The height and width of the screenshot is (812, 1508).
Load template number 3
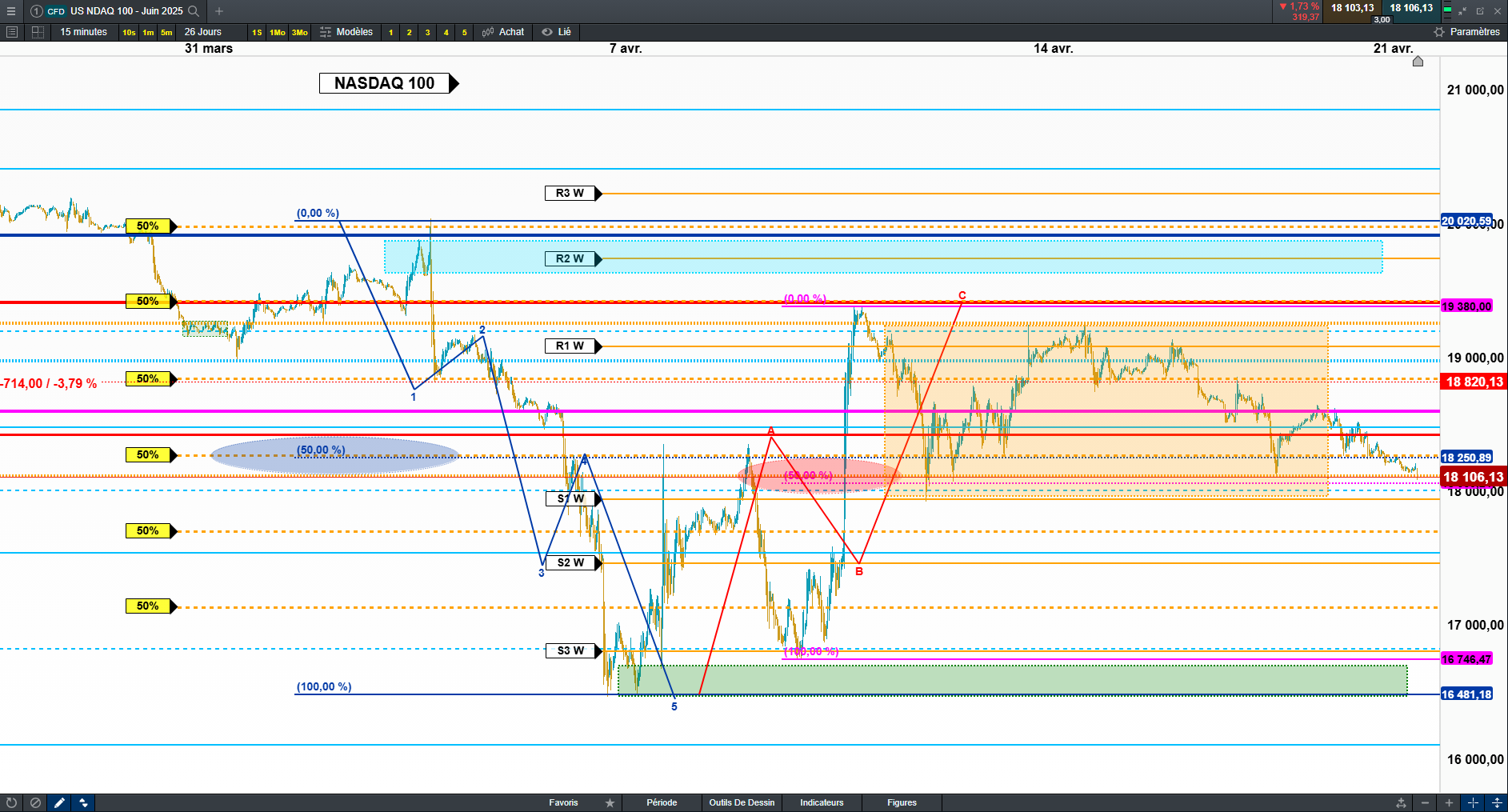click(x=428, y=33)
